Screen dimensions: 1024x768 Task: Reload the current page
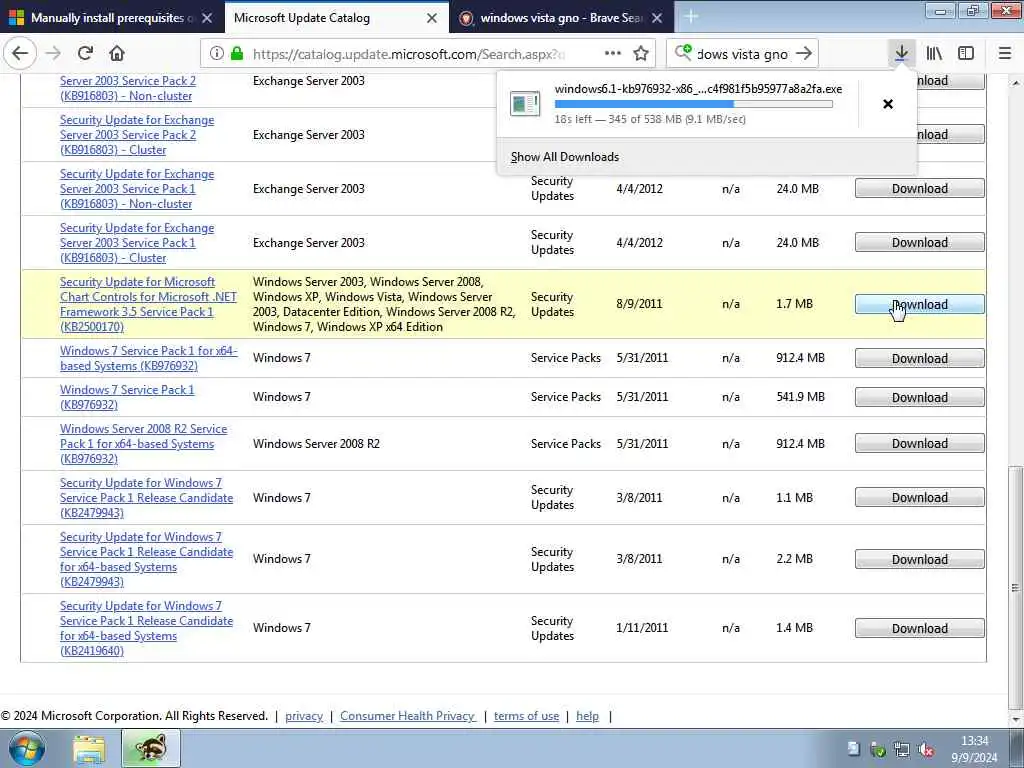click(85, 54)
